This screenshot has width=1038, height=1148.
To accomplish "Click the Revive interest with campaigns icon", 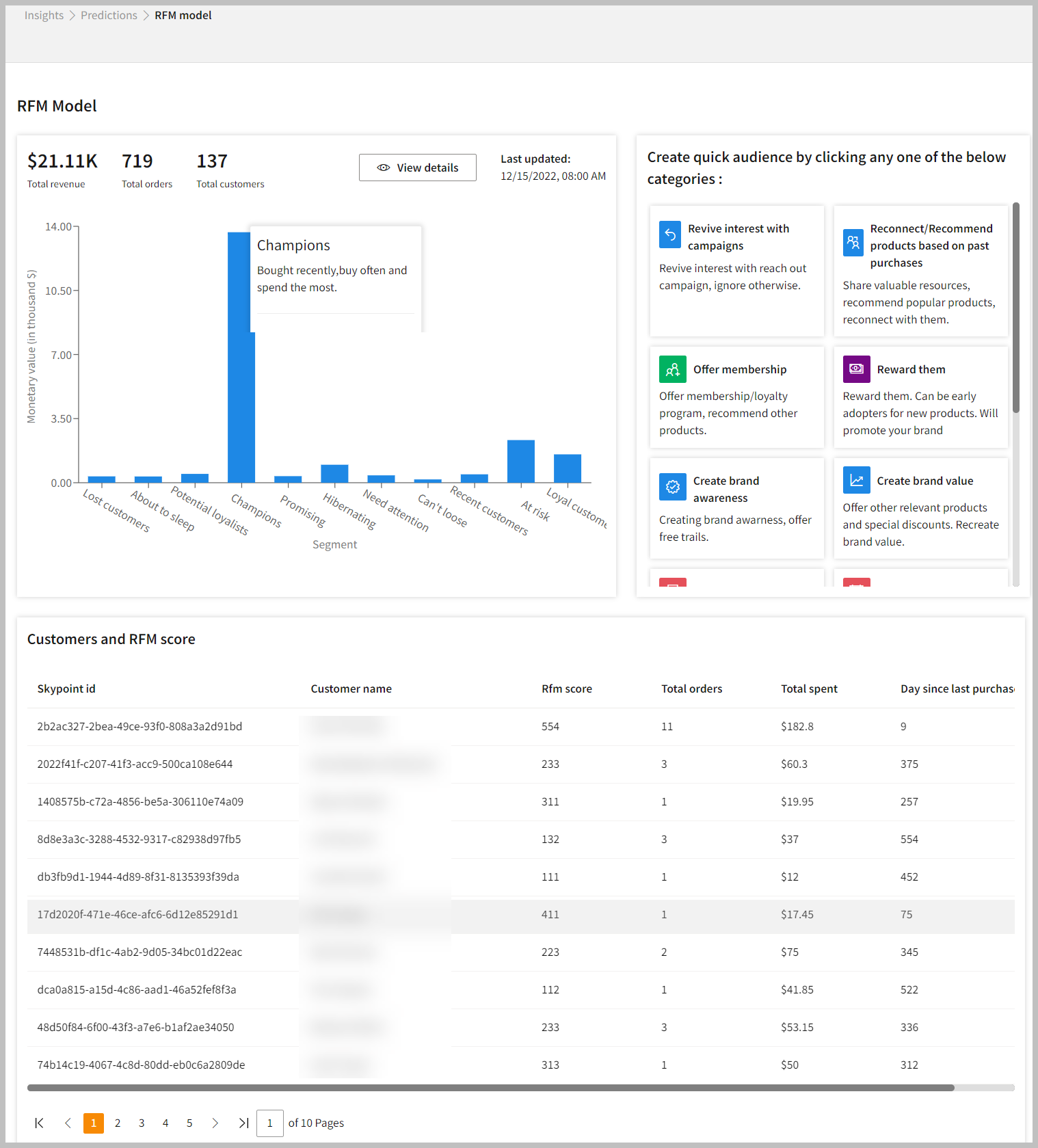I will tap(669, 235).
